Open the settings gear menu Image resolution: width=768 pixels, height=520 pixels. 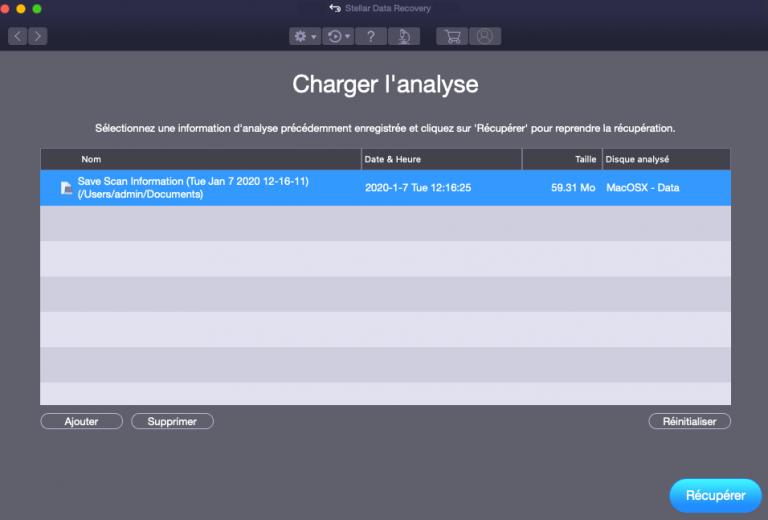[303, 36]
